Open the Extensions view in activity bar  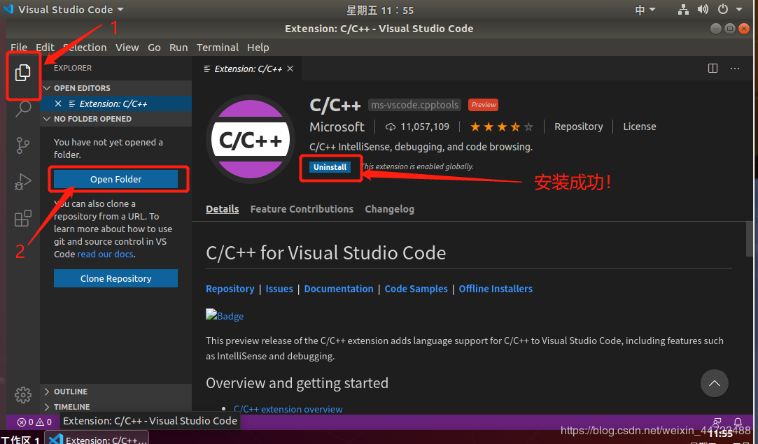(x=23, y=218)
